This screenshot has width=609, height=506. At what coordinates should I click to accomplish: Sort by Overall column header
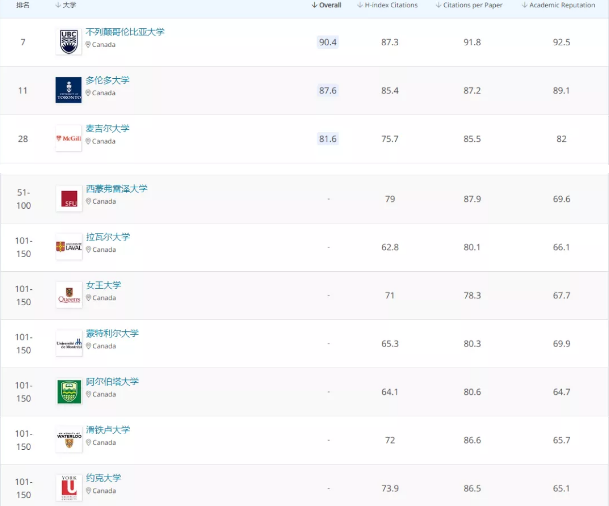pyautogui.click(x=326, y=5)
